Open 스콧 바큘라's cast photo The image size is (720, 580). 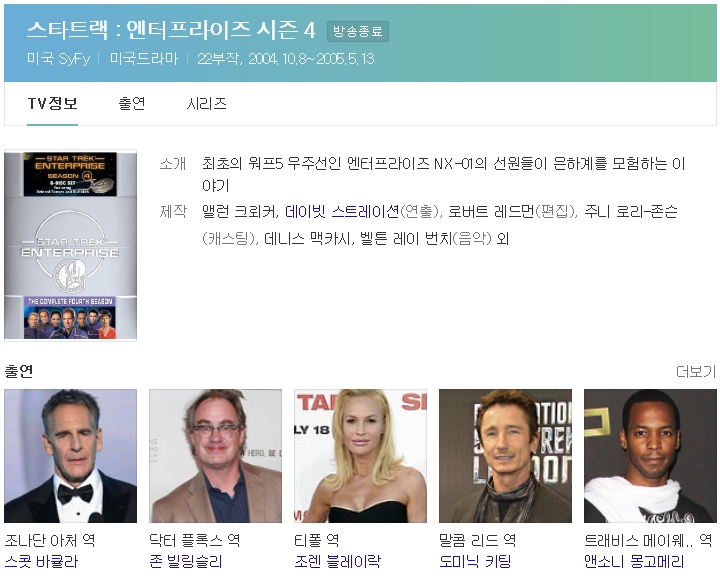coord(70,456)
